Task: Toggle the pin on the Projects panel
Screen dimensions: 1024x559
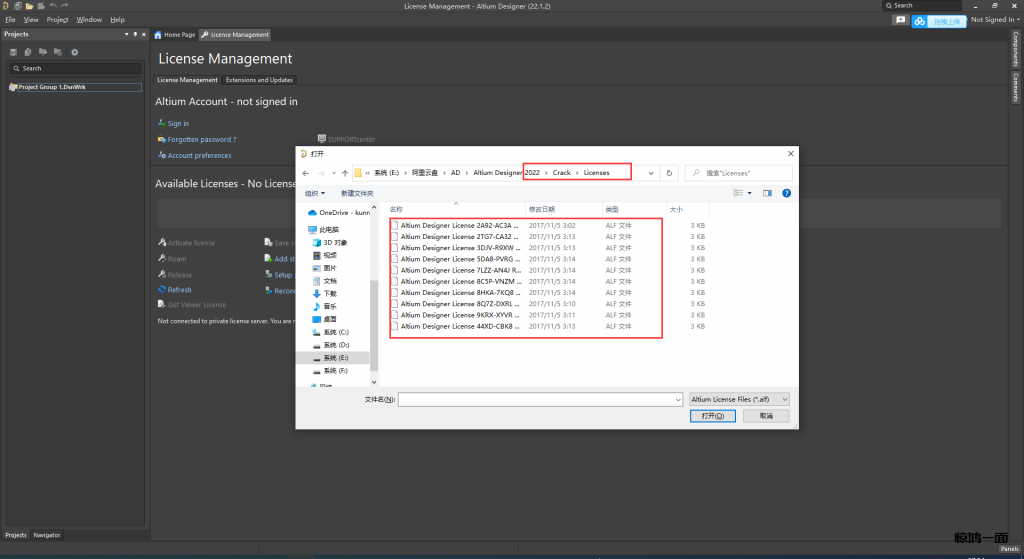Action: pyautogui.click(x=137, y=34)
